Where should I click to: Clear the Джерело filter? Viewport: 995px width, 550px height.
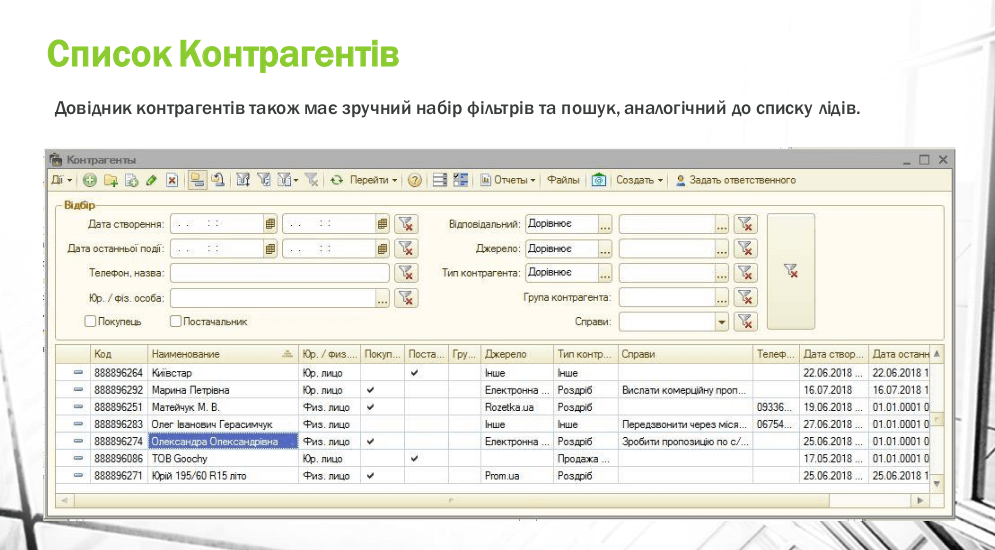pos(744,248)
